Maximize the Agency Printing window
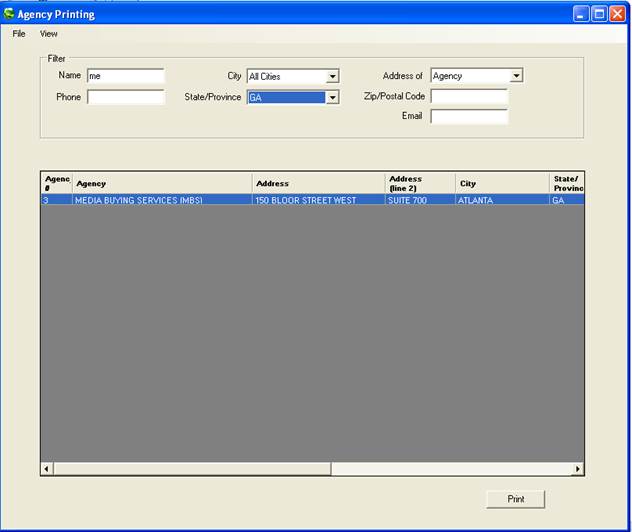The image size is (632, 532). click(x=599, y=14)
